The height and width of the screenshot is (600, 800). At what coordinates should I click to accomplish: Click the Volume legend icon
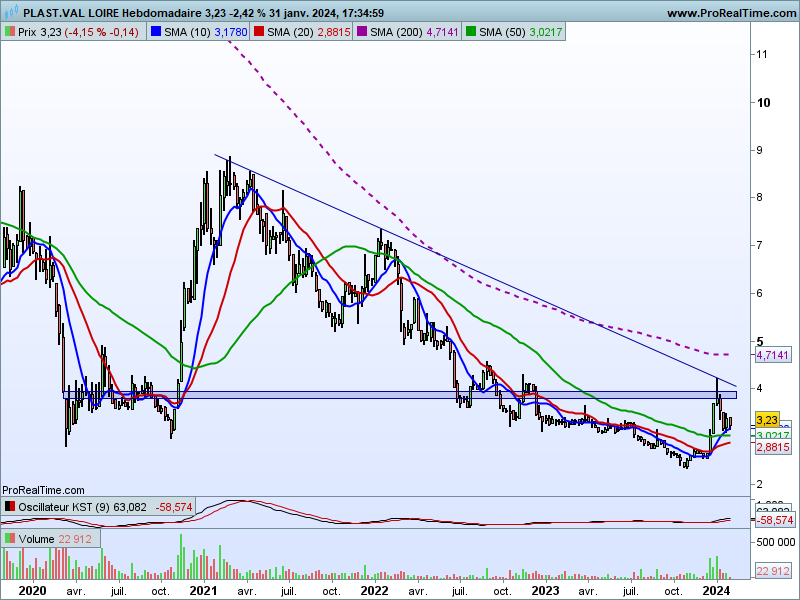10,539
